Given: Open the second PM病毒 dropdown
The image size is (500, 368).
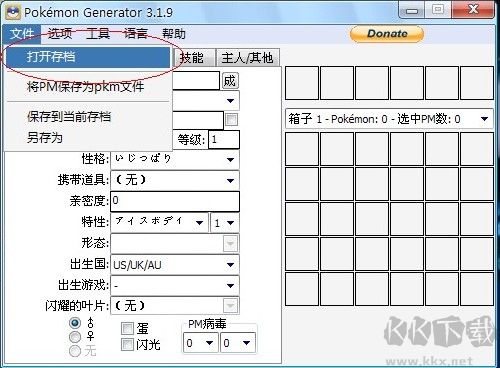Looking at the screenshot, I should point(238,343).
